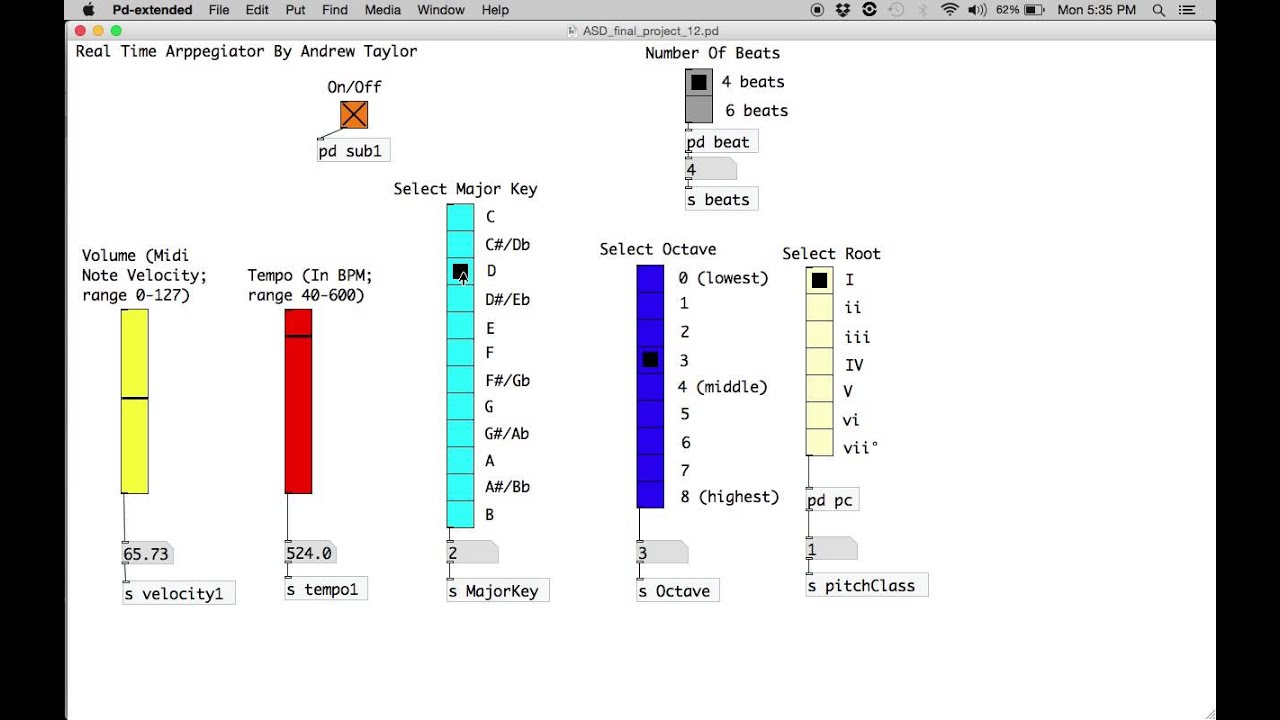Open the pd pc subpatch object
Screen dimensions: 1280x720
coord(832,499)
